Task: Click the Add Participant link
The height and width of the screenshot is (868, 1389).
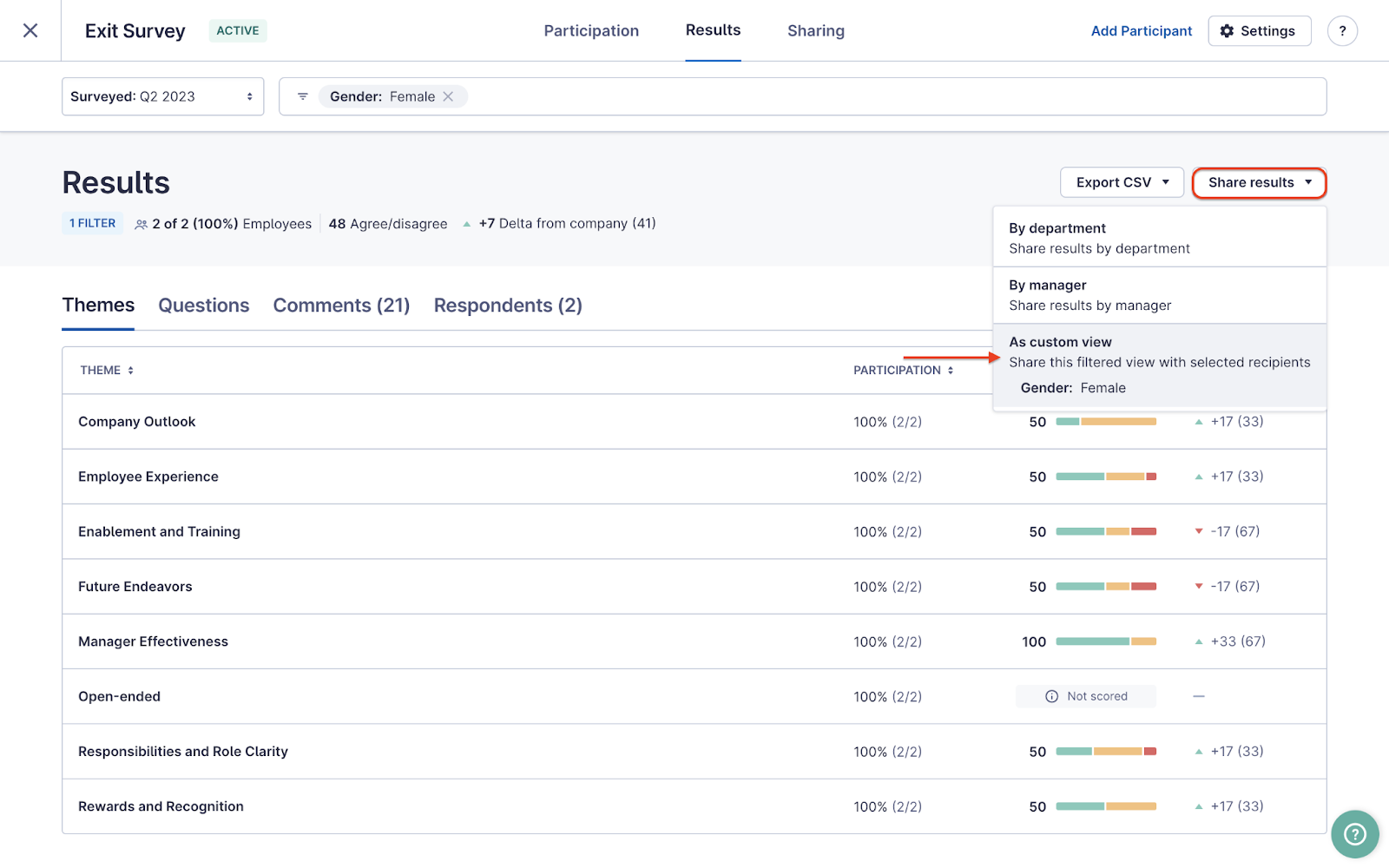Action: (1142, 30)
